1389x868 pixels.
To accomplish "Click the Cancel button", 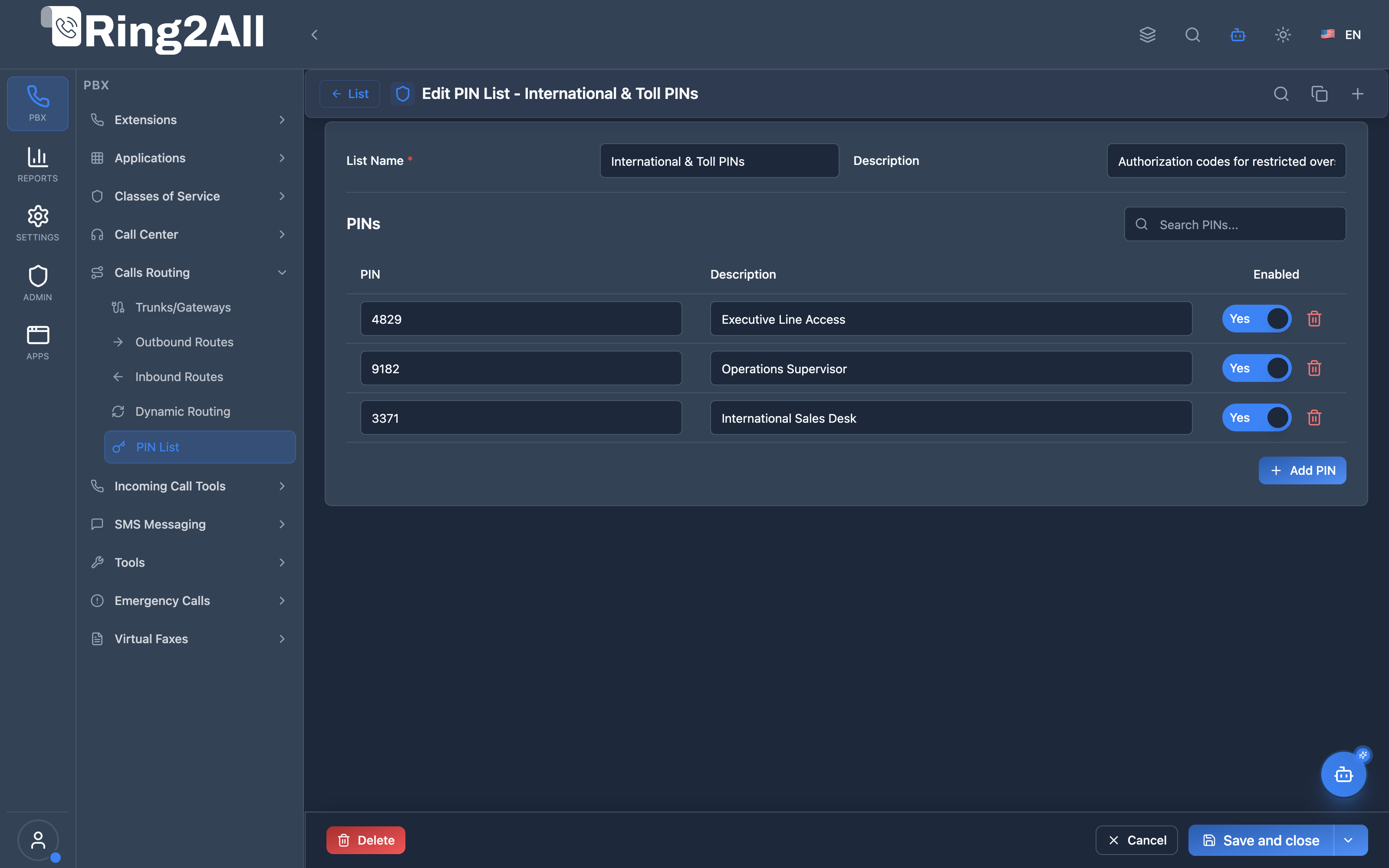I will coord(1136,840).
